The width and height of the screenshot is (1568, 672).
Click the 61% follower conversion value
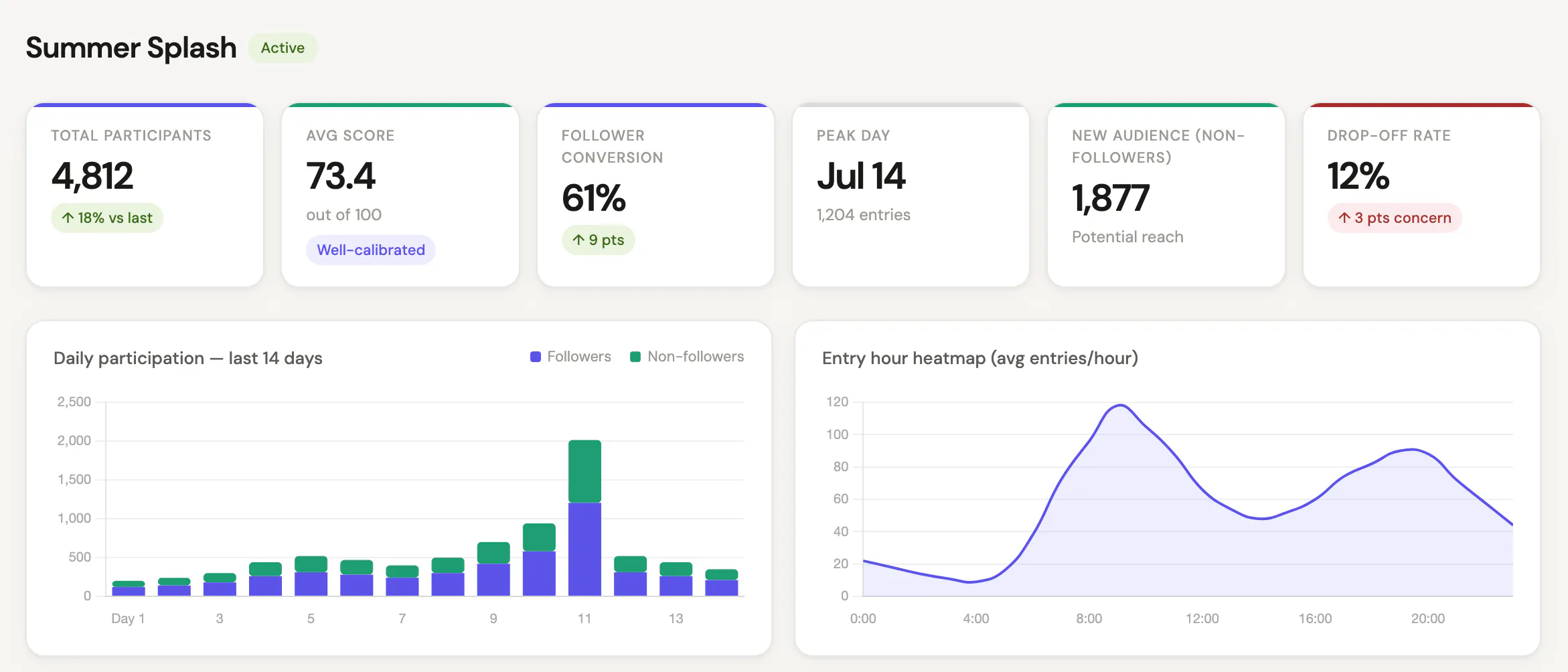point(594,198)
